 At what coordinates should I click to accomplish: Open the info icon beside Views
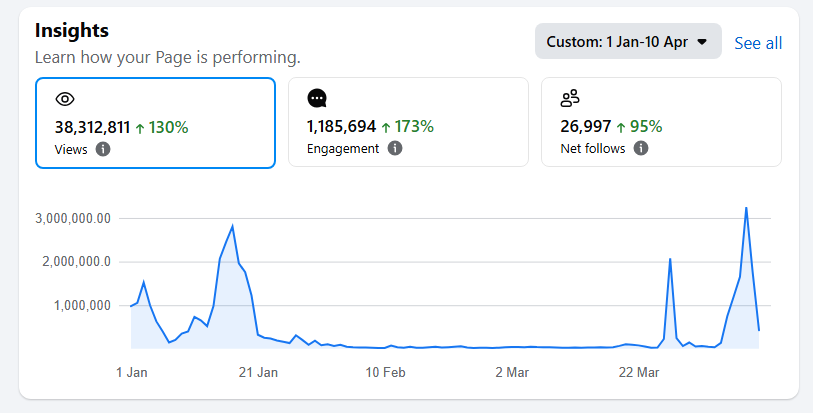[x=103, y=149]
